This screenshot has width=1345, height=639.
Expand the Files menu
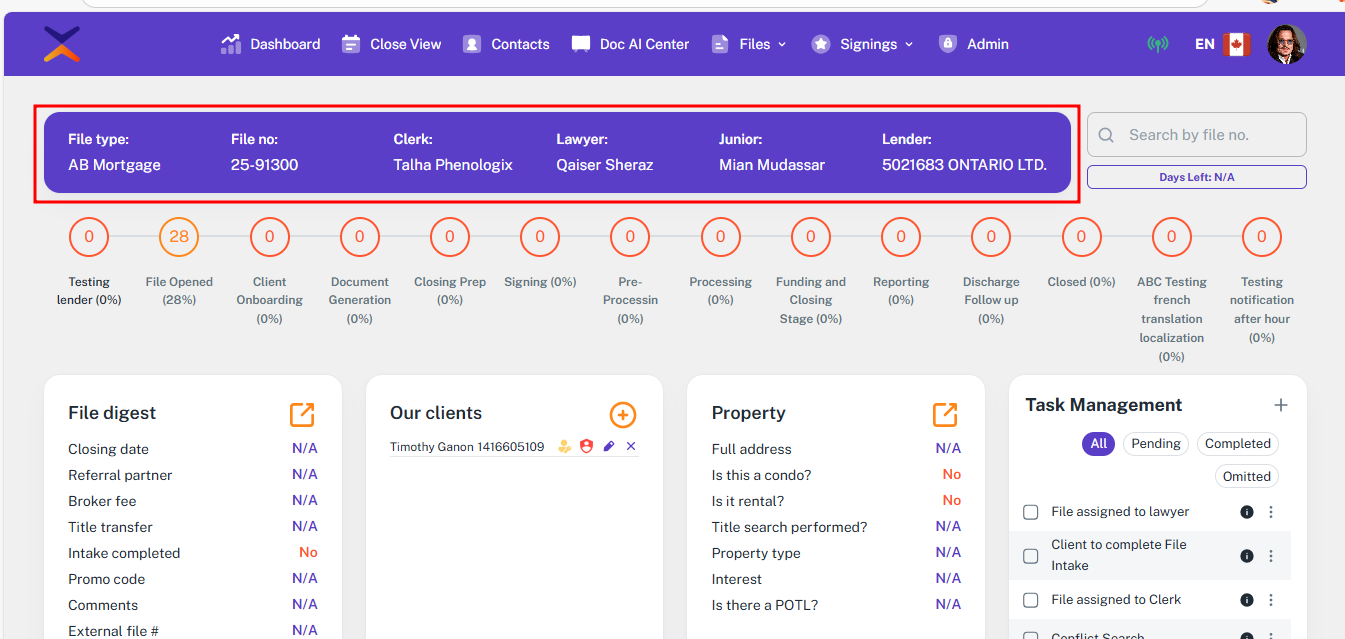point(749,44)
